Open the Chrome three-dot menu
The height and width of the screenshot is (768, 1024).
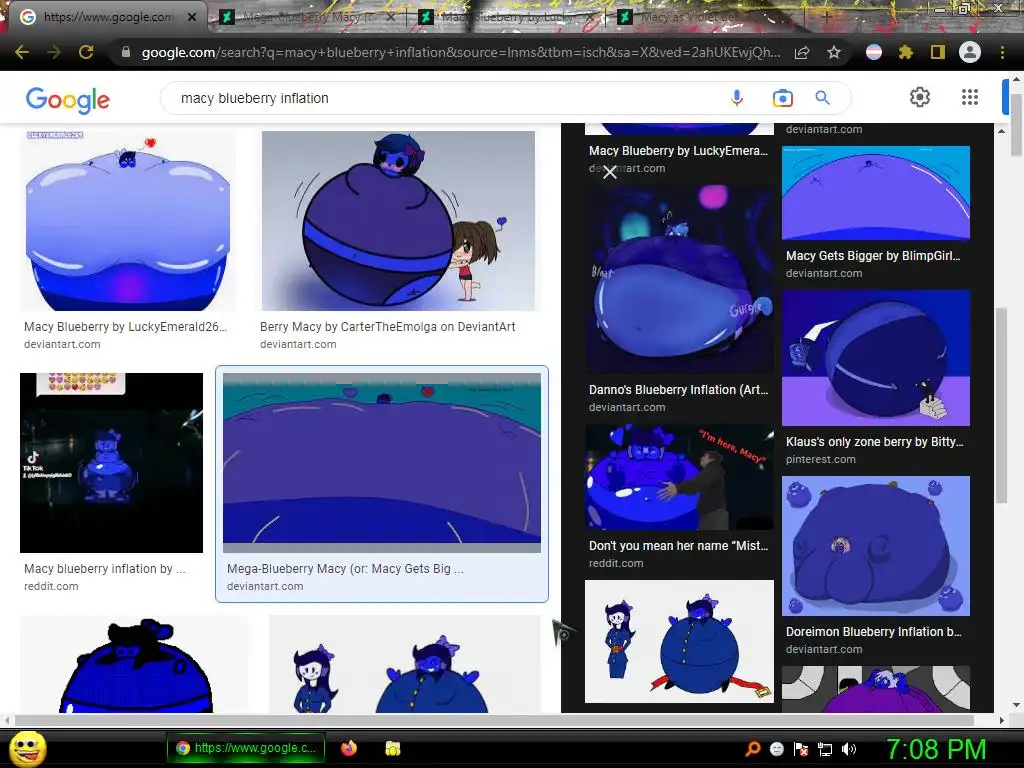(x=1002, y=52)
